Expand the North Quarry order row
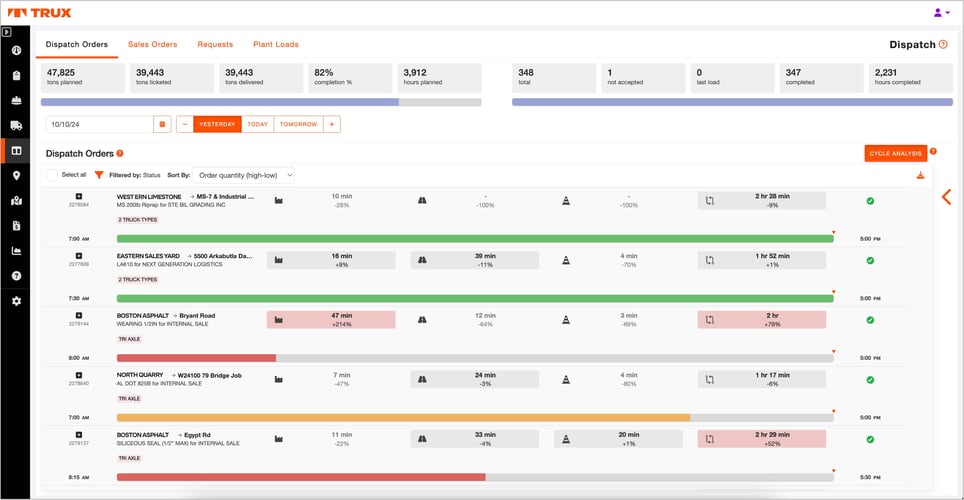 click(x=79, y=375)
